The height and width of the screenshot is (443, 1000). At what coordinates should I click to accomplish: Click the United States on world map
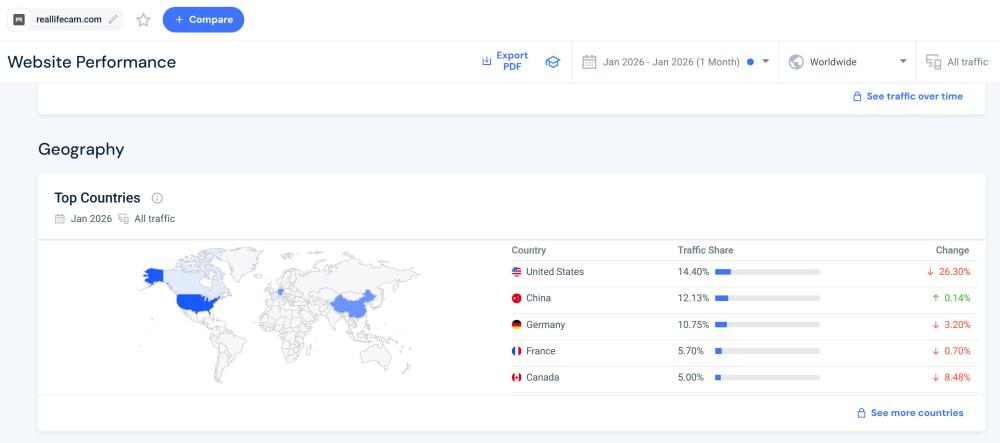(197, 302)
